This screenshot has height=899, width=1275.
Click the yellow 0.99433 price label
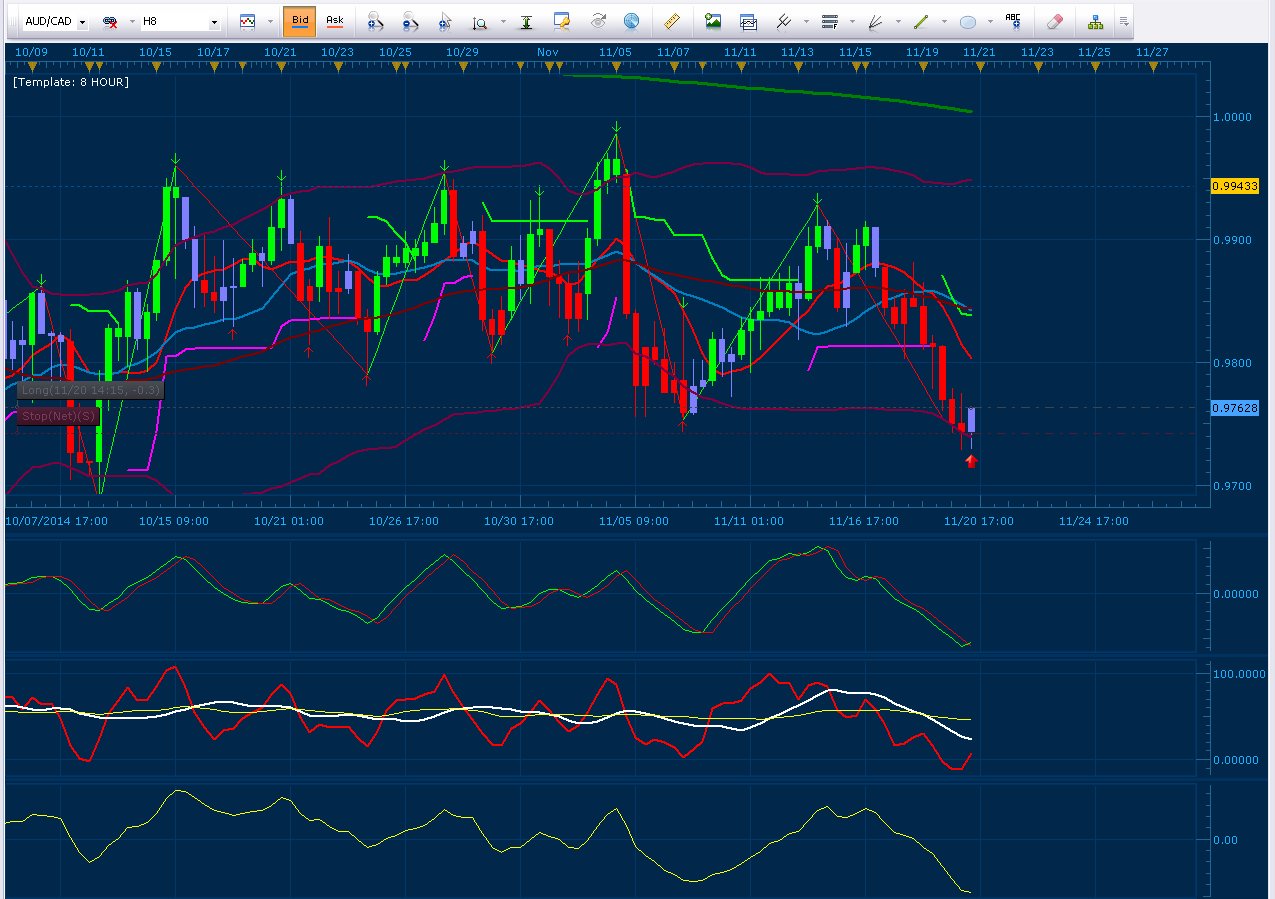[x=1235, y=186]
